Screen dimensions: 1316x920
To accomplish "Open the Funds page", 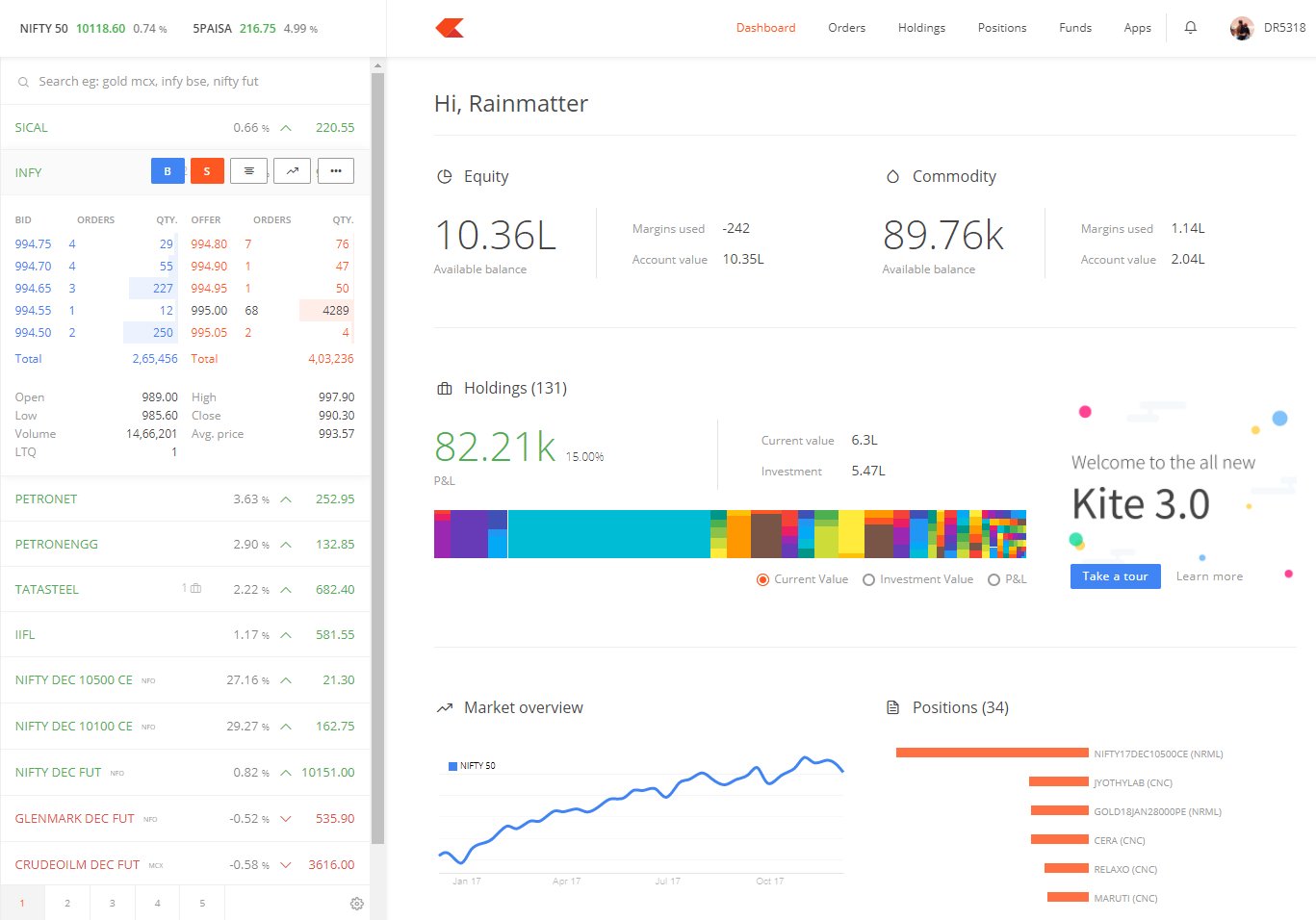I will (1075, 28).
